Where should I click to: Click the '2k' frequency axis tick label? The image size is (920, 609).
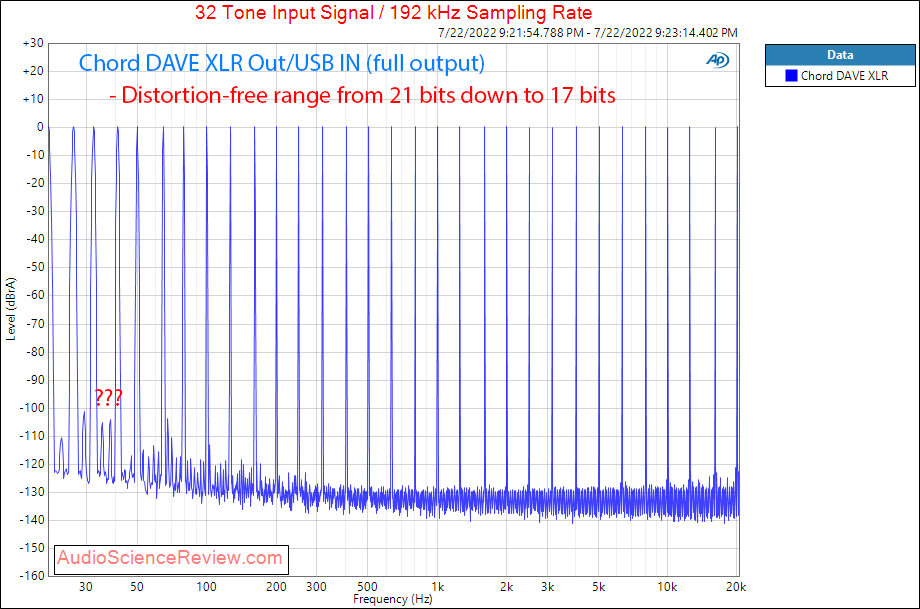[507, 587]
